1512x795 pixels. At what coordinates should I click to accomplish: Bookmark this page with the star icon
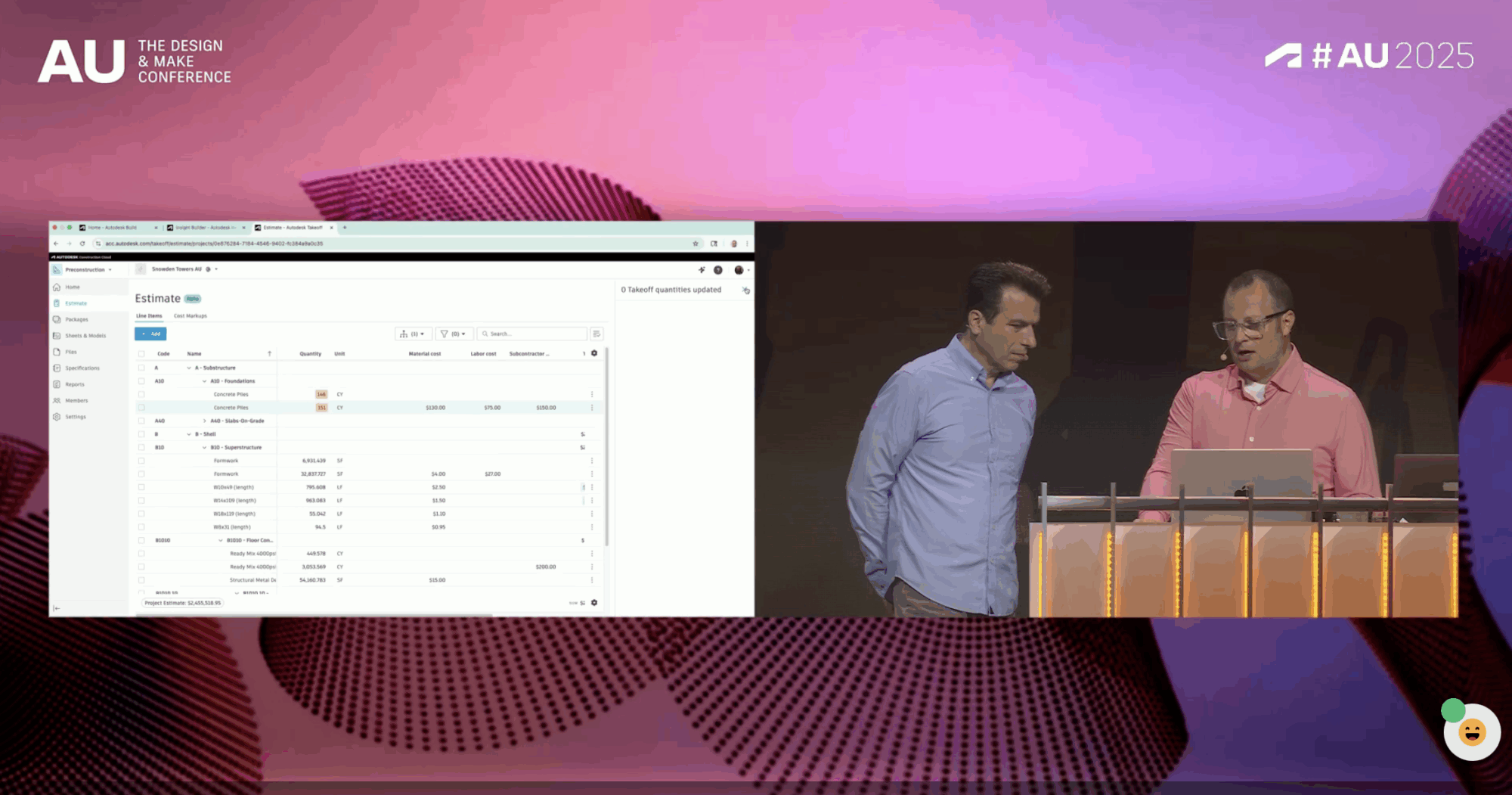(696, 244)
